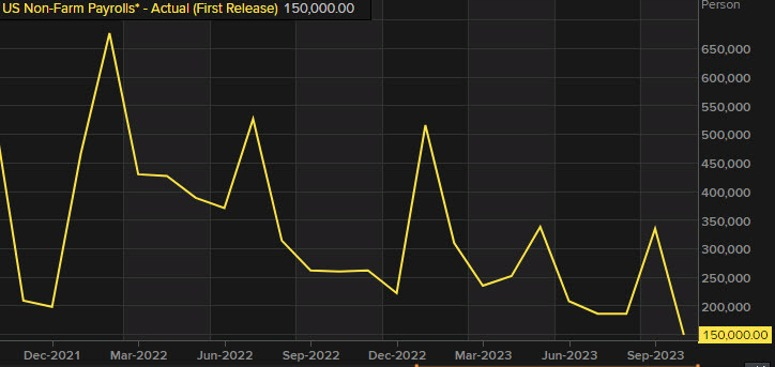Click the Person unit label above the axis

(x=721, y=5)
